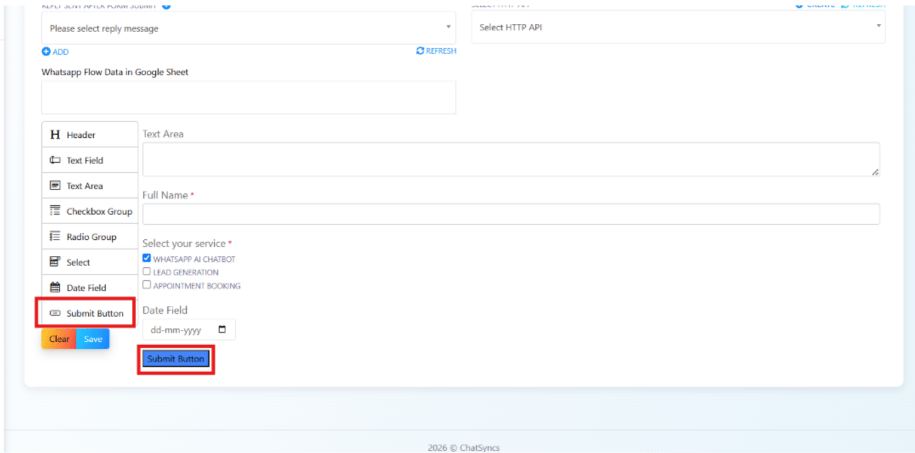Add a Text Field element from the sidebar
The image size is (915, 453).
tap(90, 160)
